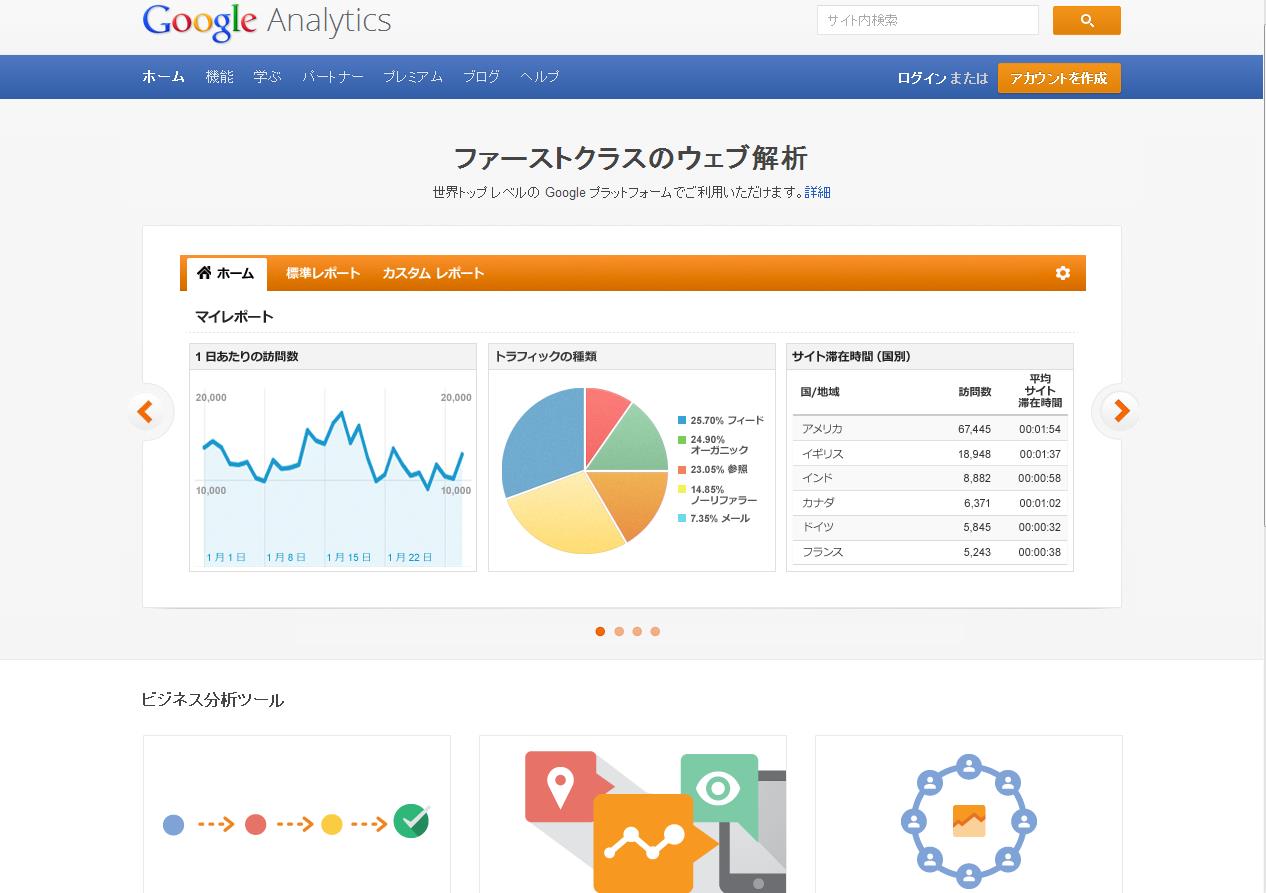Click the マイレポート heading
The height and width of the screenshot is (893, 1266).
(234, 317)
